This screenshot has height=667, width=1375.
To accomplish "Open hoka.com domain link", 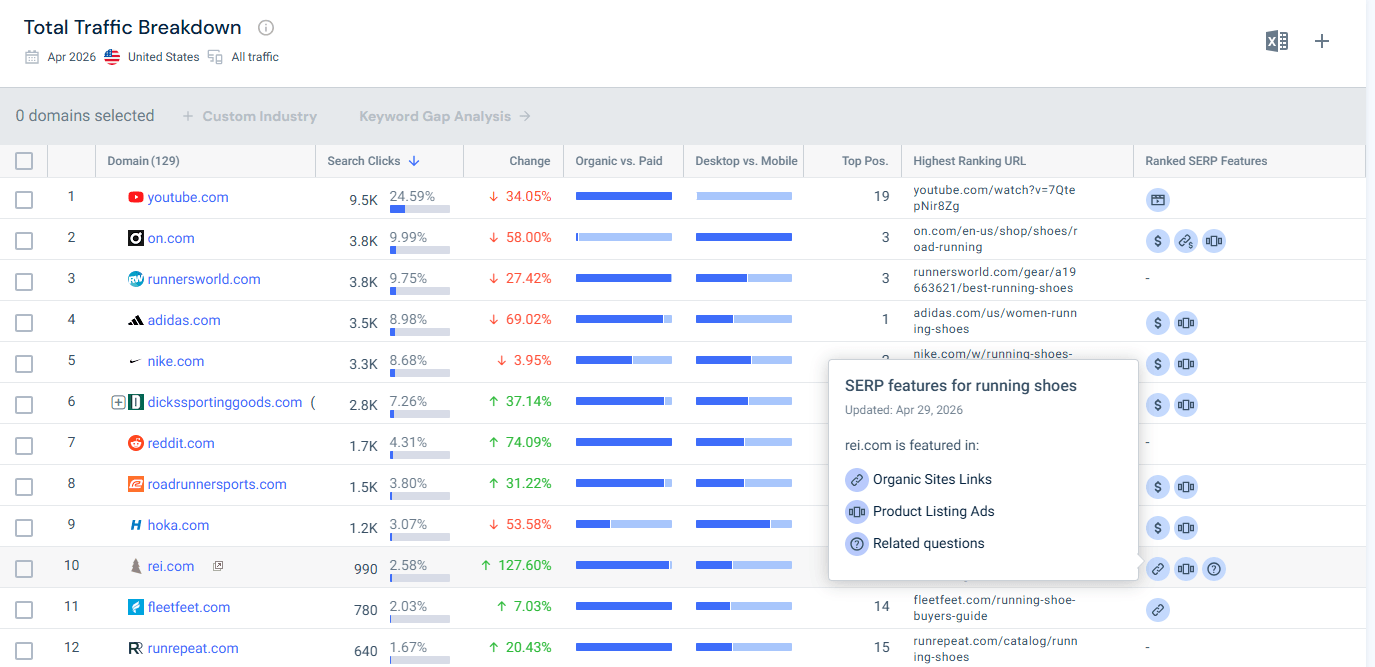I will (x=178, y=525).
